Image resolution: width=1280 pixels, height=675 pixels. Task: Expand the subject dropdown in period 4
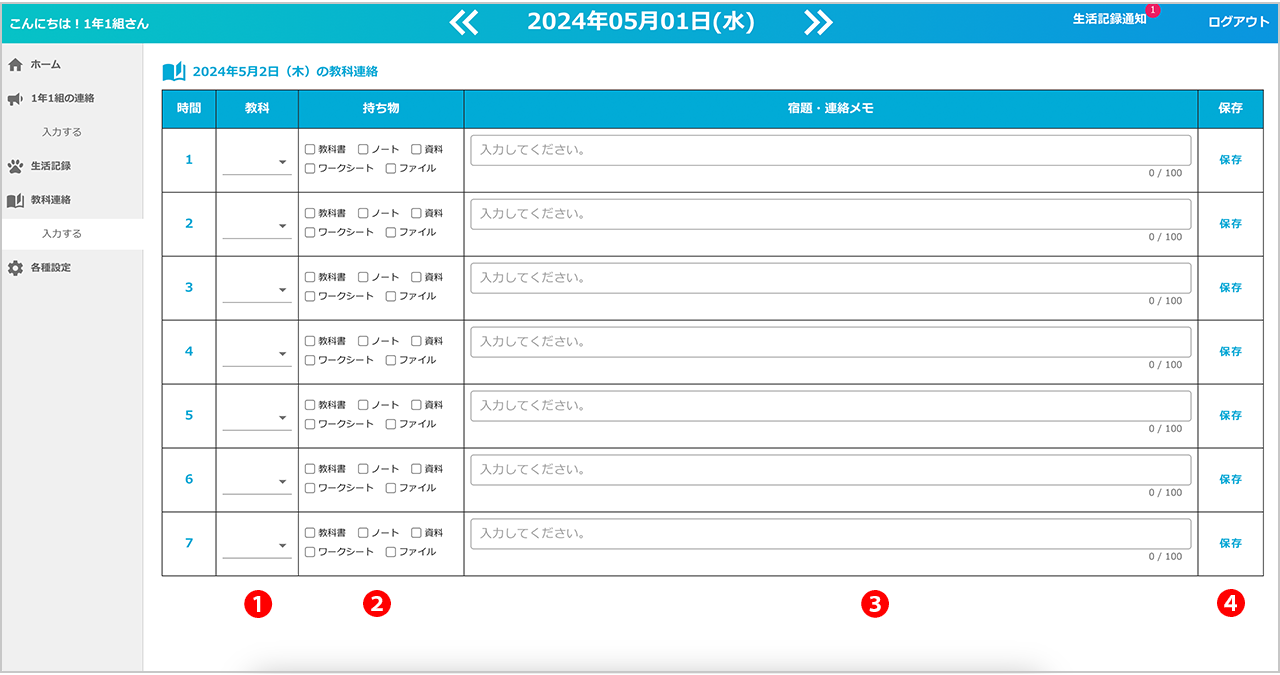coord(257,354)
